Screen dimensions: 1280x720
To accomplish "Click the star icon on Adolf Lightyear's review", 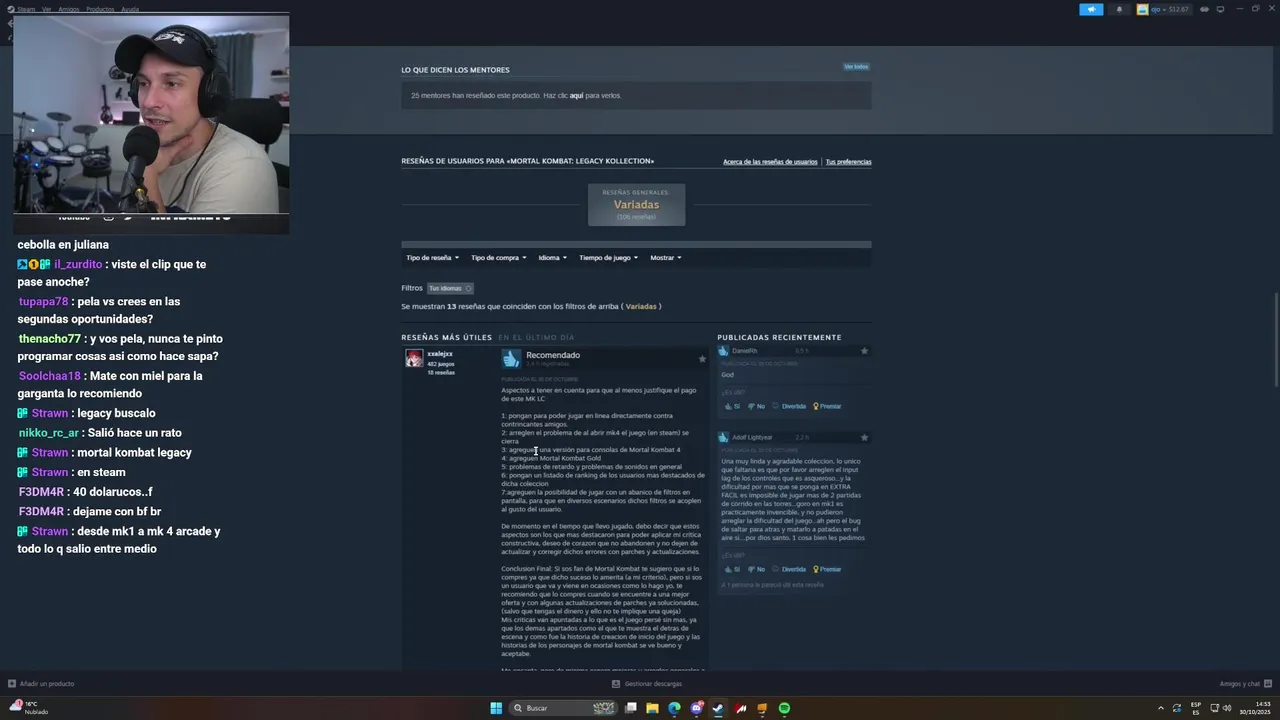I will [864, 437].
